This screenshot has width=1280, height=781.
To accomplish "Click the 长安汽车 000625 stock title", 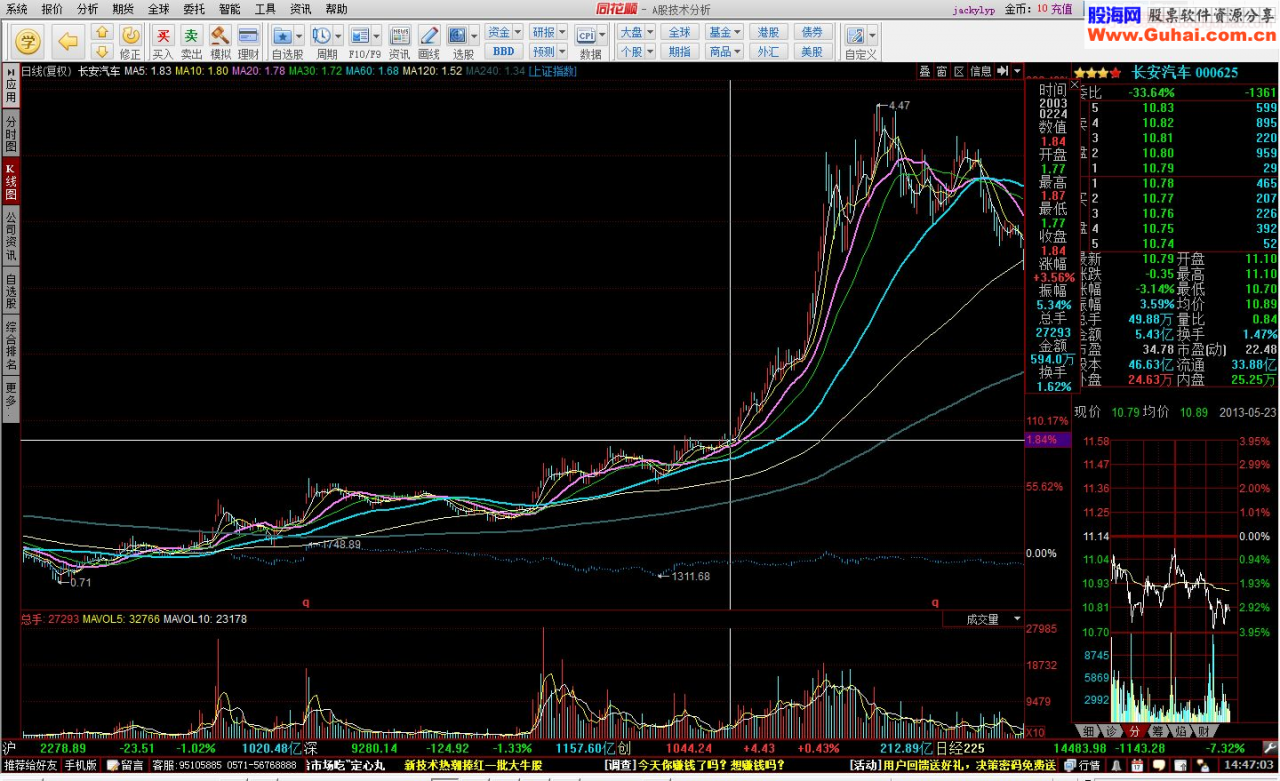I will click(x=1185, y=72).
